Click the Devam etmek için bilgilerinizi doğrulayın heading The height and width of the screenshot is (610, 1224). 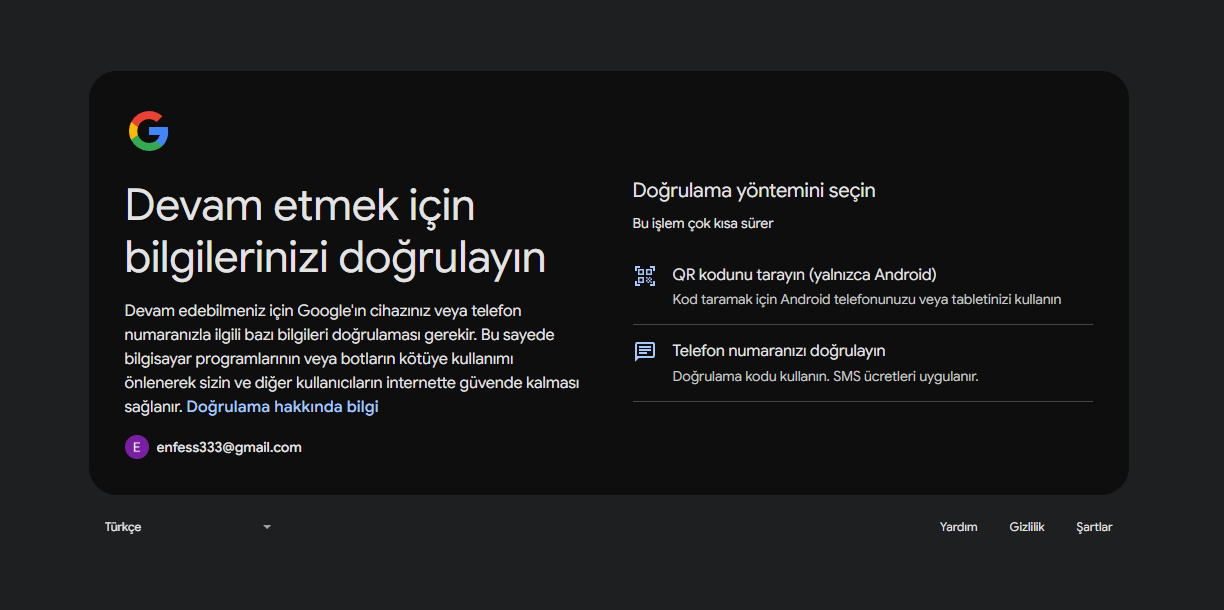[x=335, y=232]
